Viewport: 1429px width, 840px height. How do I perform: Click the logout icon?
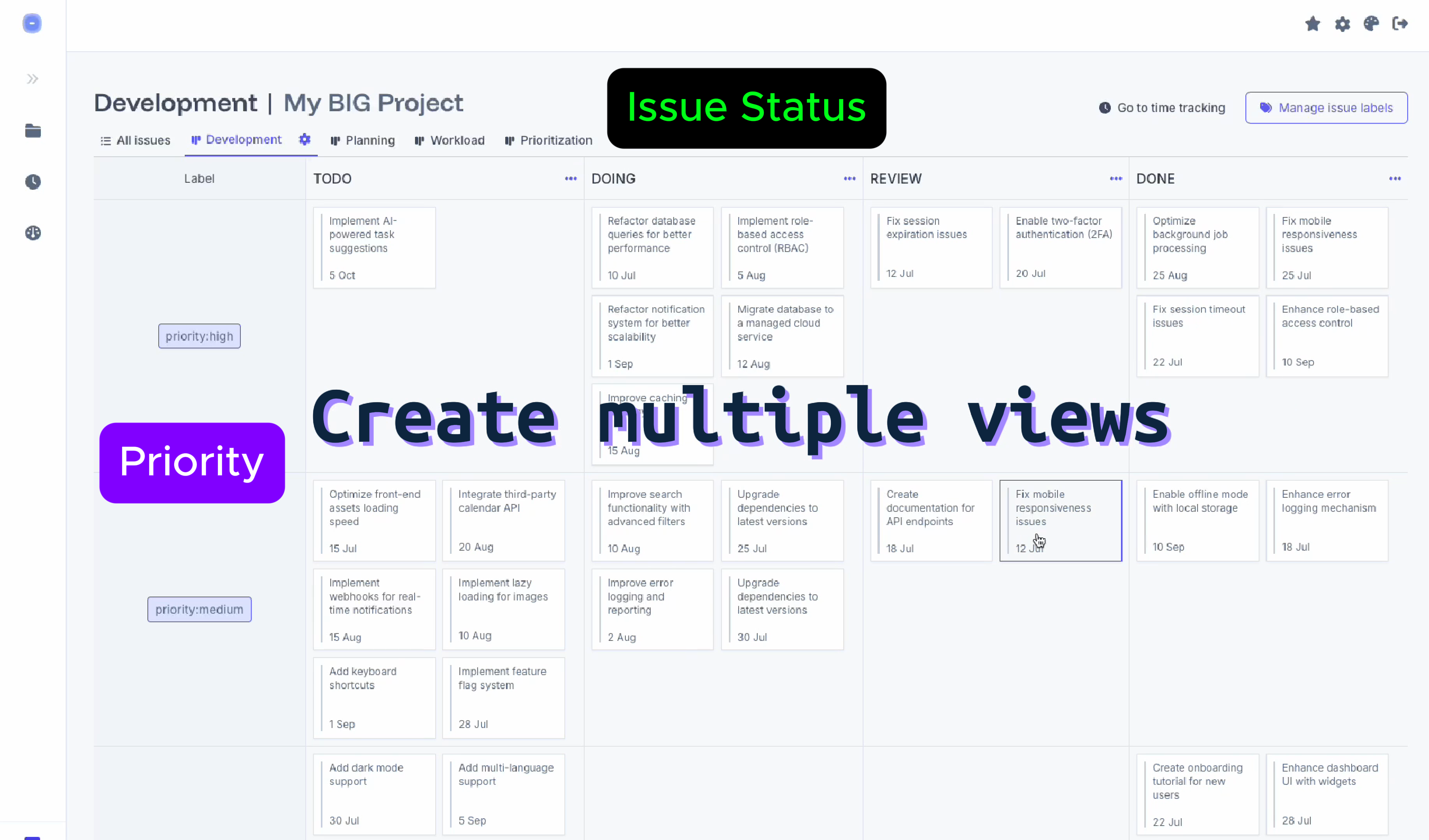tap(1400, 24)
